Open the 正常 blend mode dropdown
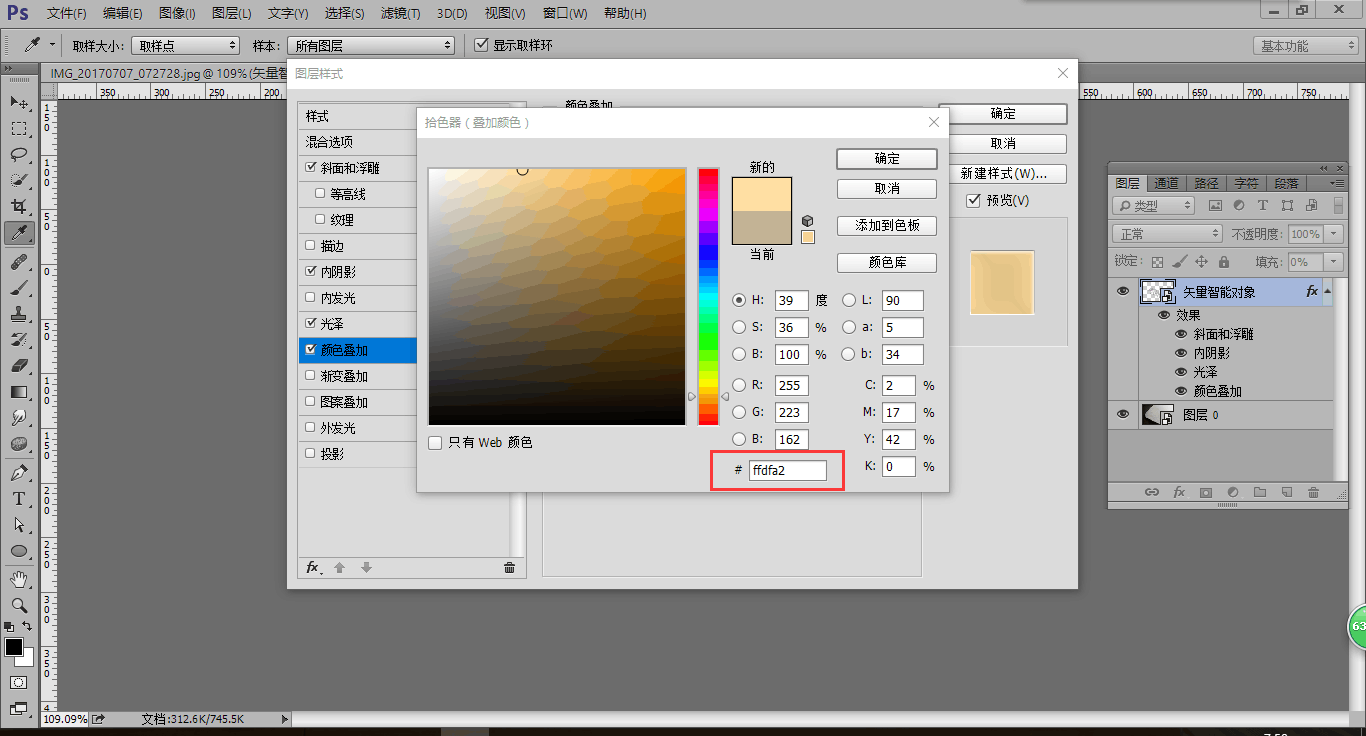1366x736 pixels. click(1166, 234)
